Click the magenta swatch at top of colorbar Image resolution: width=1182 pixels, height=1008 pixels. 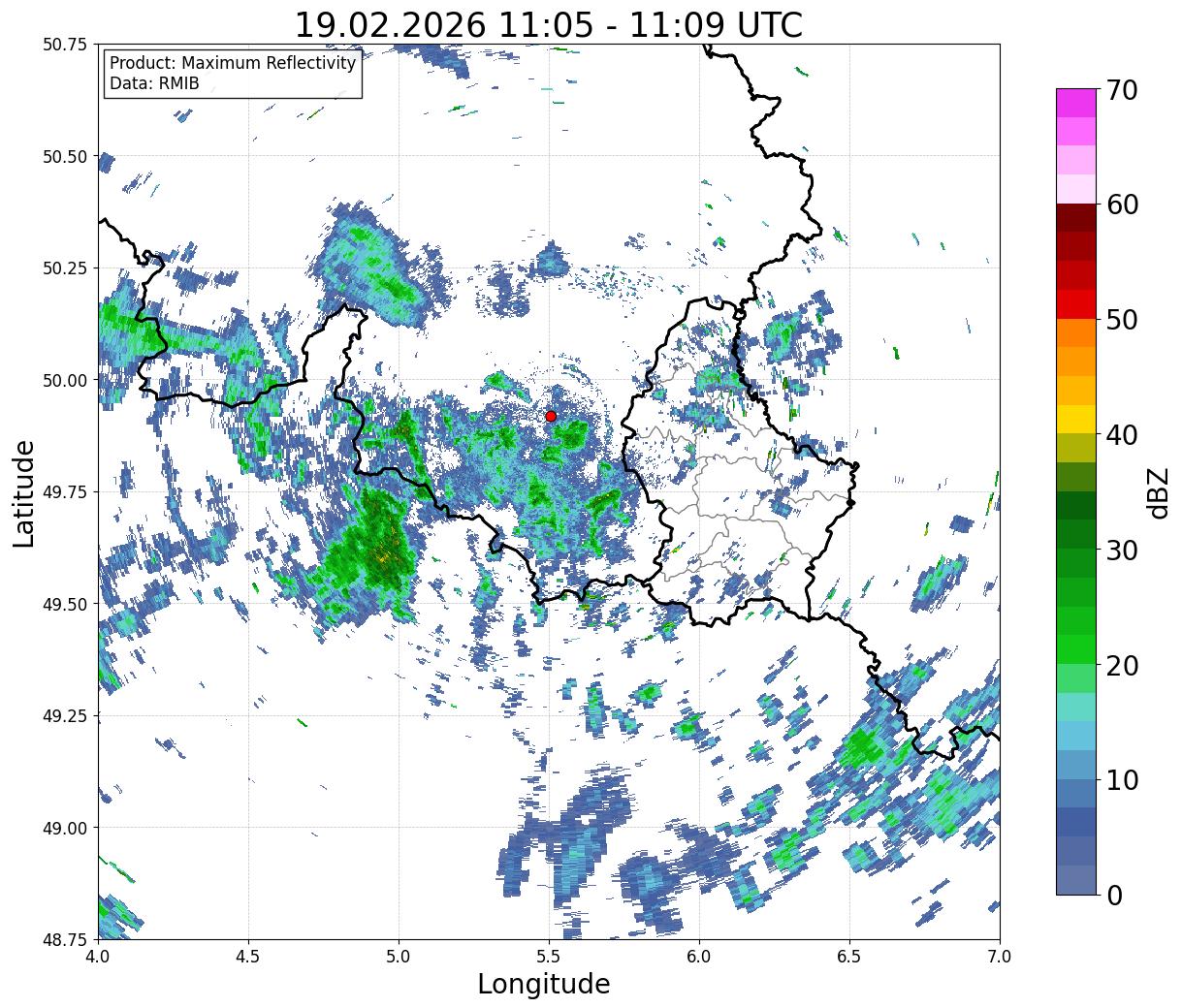pos(1075,103)
